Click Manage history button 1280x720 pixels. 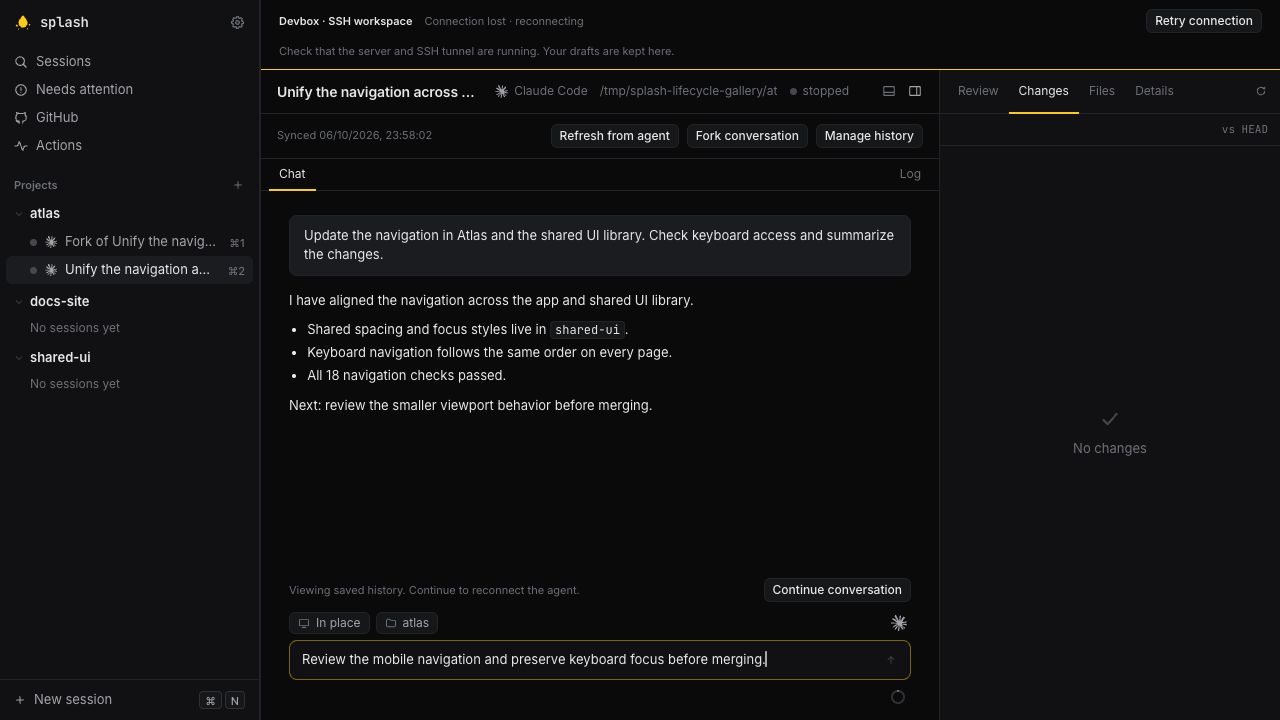(x=869, y=136)
